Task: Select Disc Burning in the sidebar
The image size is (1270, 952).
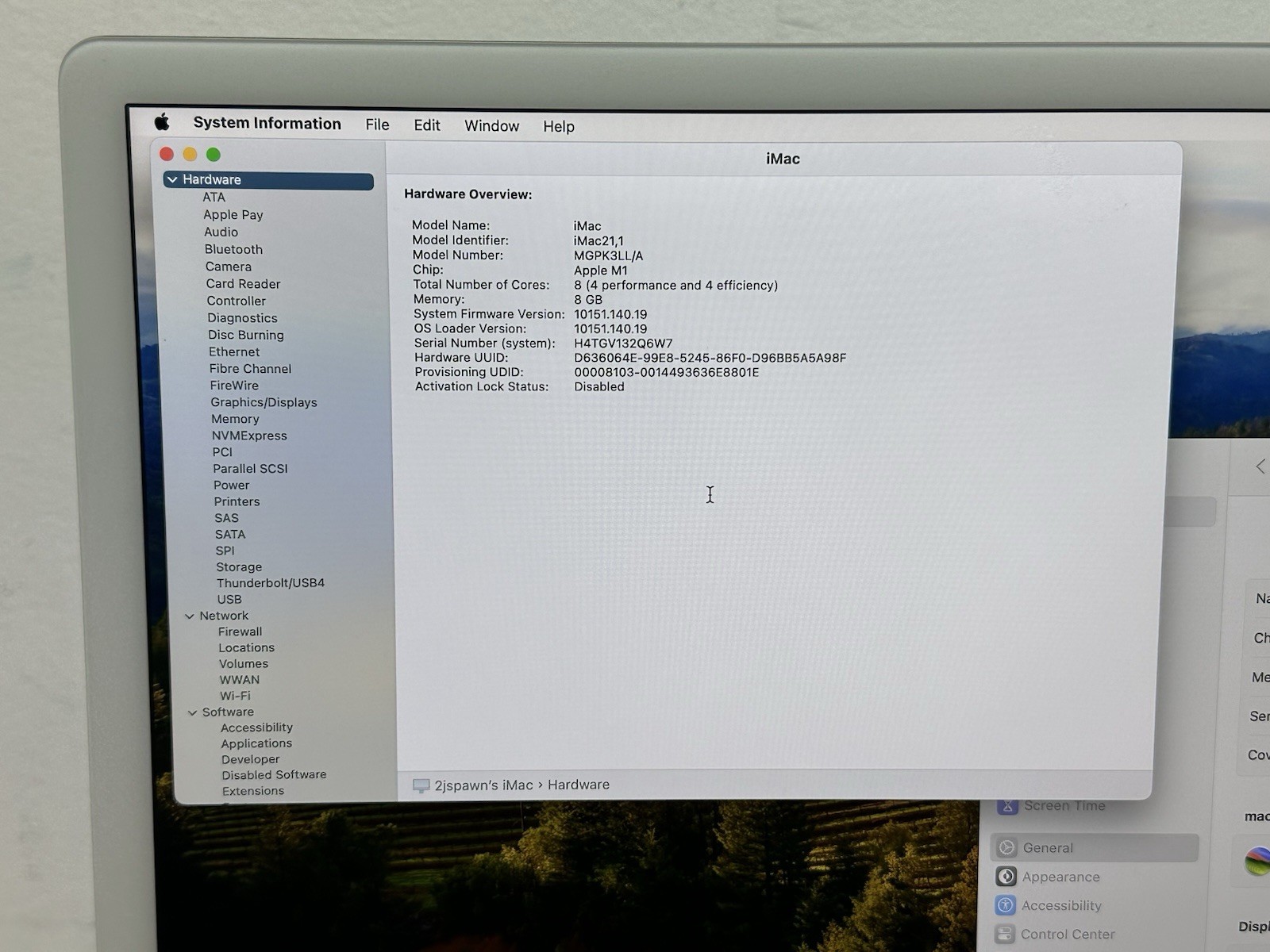Action: tap(245, 336)
